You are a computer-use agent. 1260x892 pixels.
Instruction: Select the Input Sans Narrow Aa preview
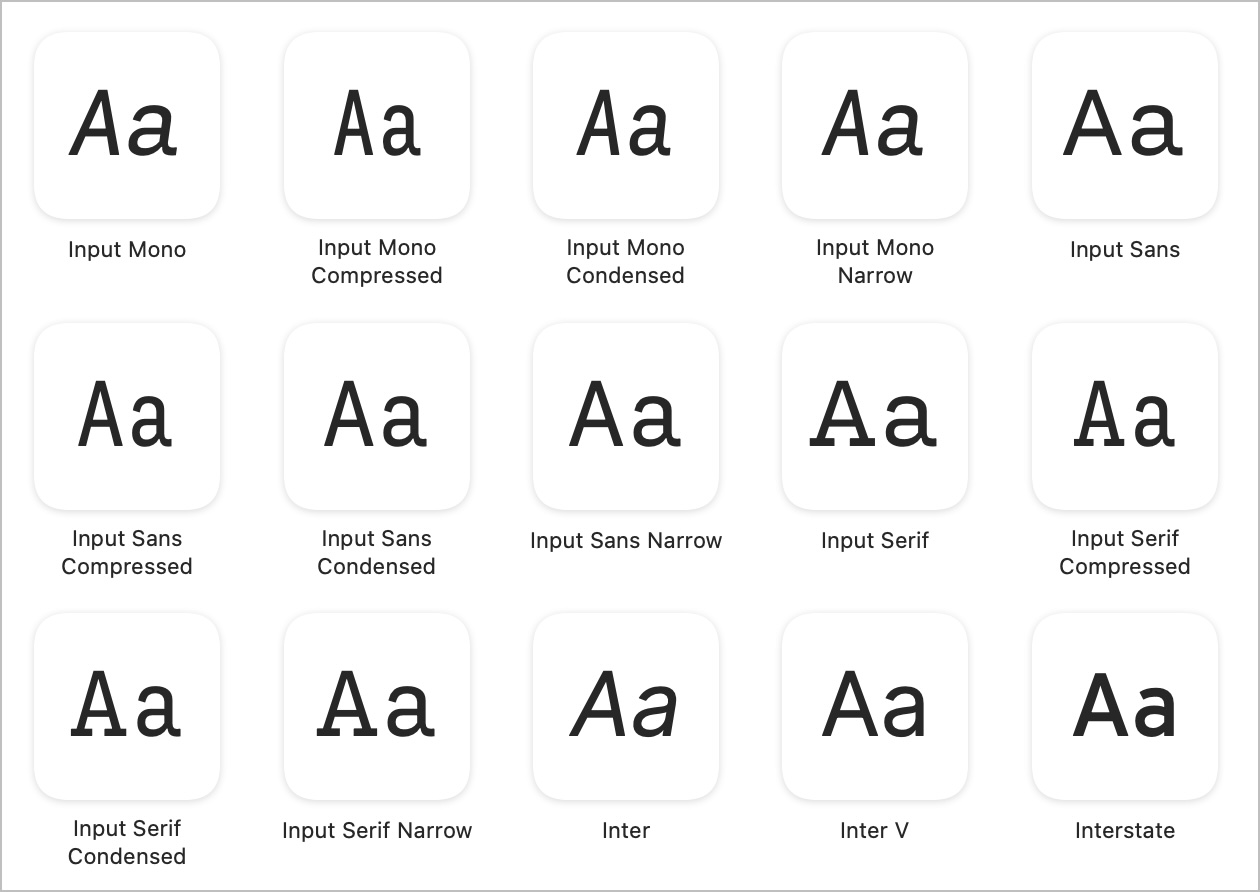tap(626, 416)
